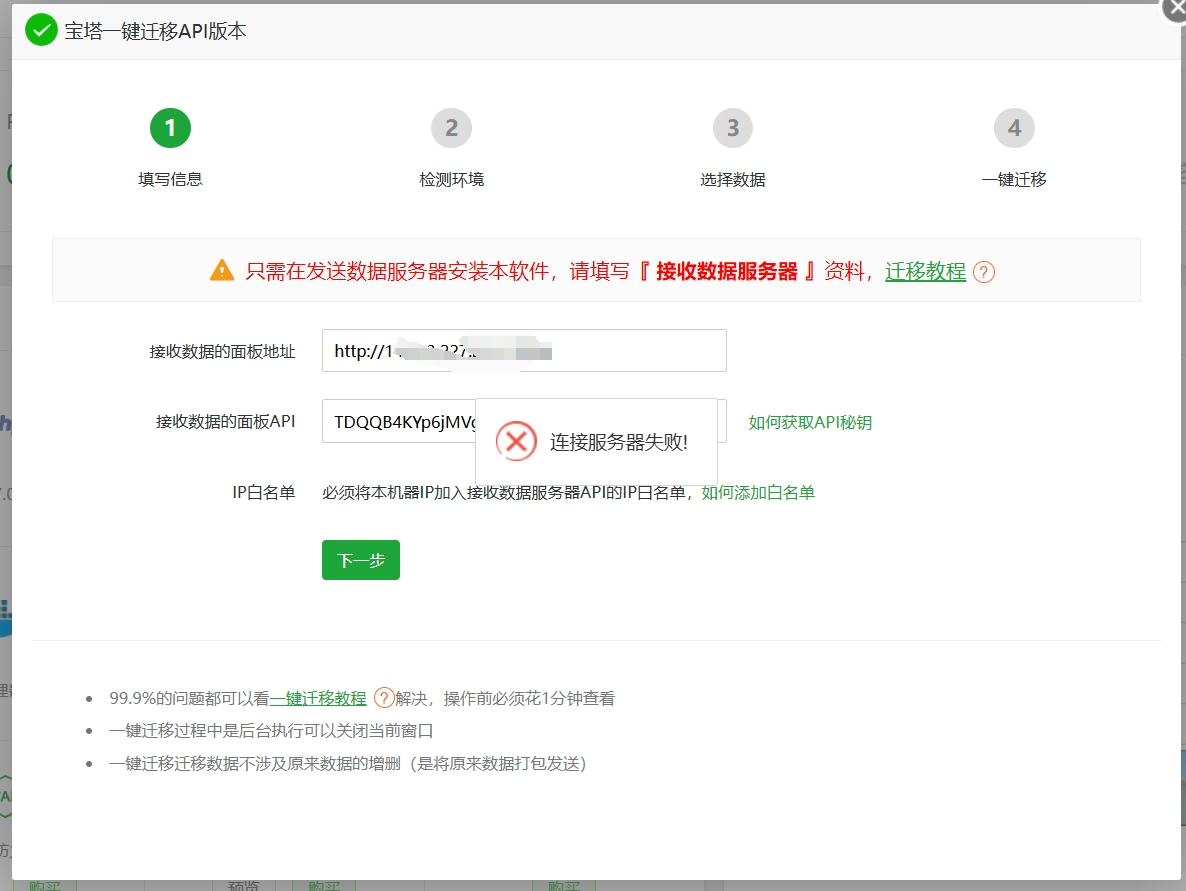This screenshot has height=891, width=1186.
Task: Select step 2 circle 检测环境
Action: pos(452,128)
